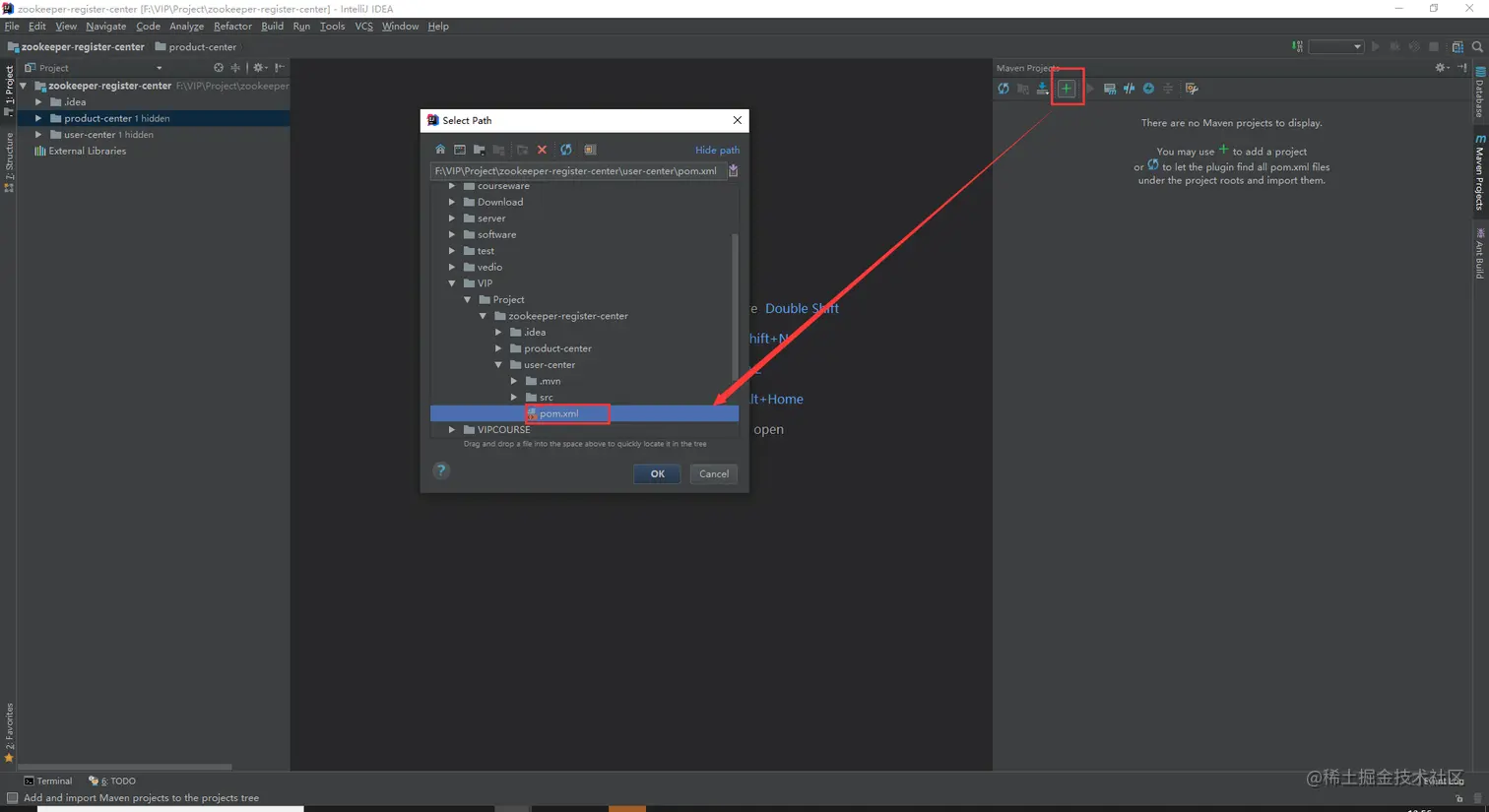Click the Project panel horizontal scrollbar

[x=125, y=767]
